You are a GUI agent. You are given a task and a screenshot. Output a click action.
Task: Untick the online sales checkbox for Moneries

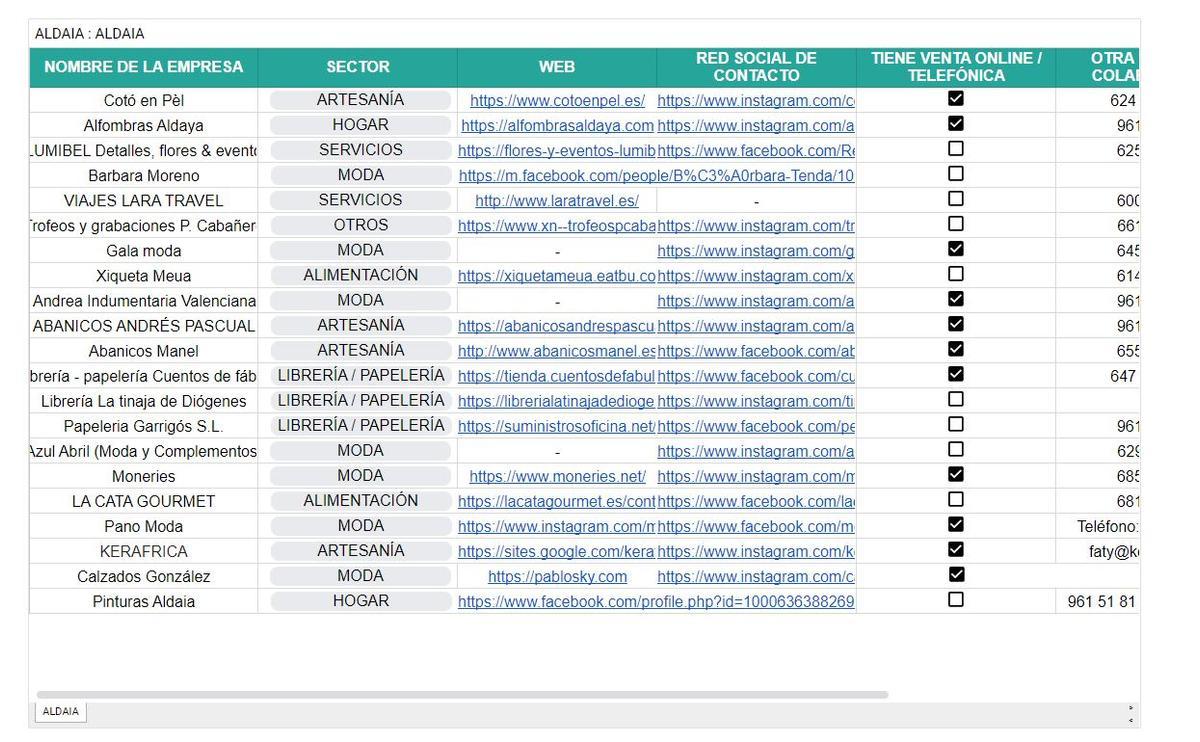(x=955, y=475)
